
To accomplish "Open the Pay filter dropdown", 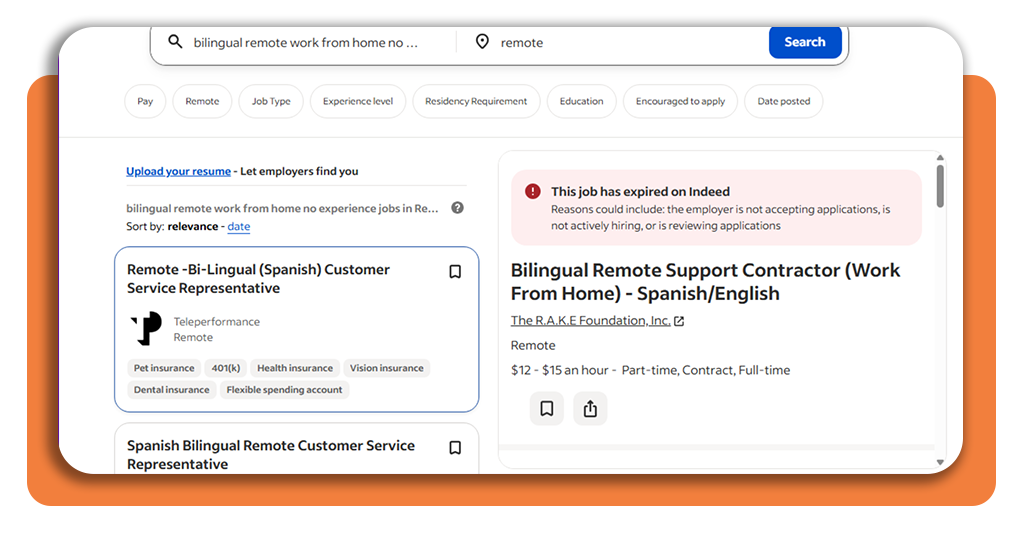I will click(x=145, y=101).
